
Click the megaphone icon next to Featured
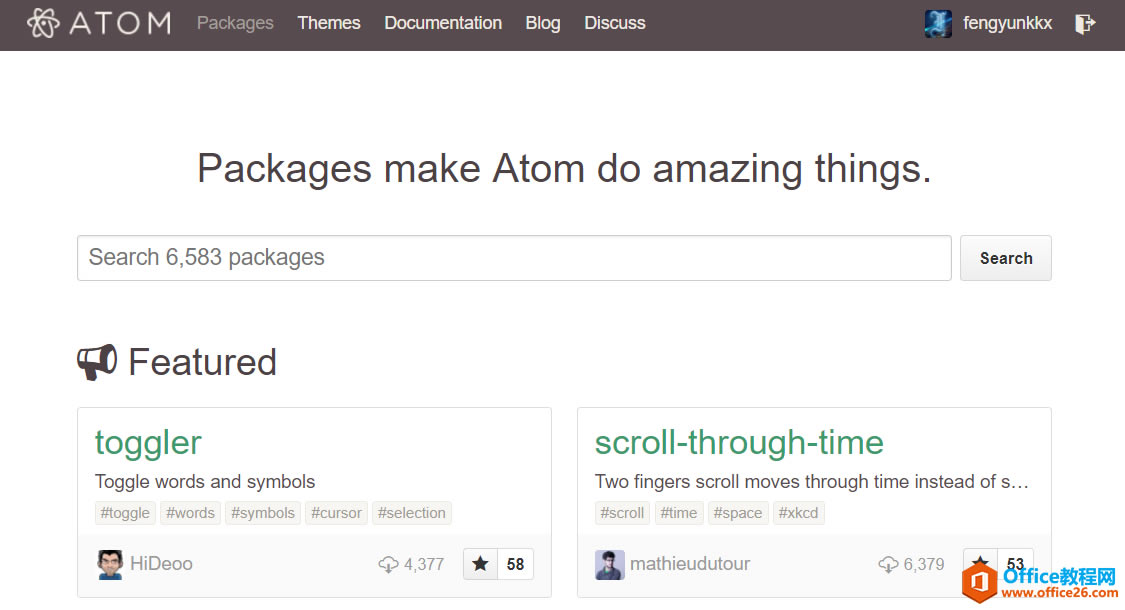[x=97, y=362]
